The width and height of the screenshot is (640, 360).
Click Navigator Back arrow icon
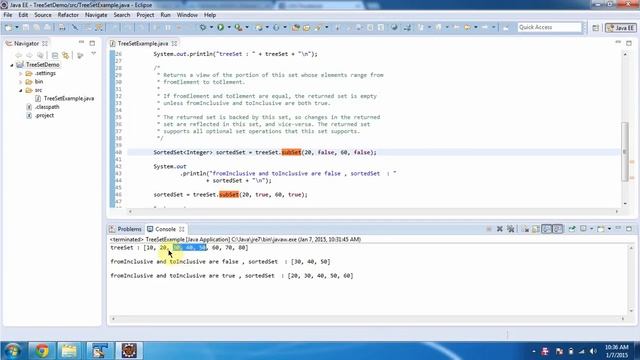(18, 55)
